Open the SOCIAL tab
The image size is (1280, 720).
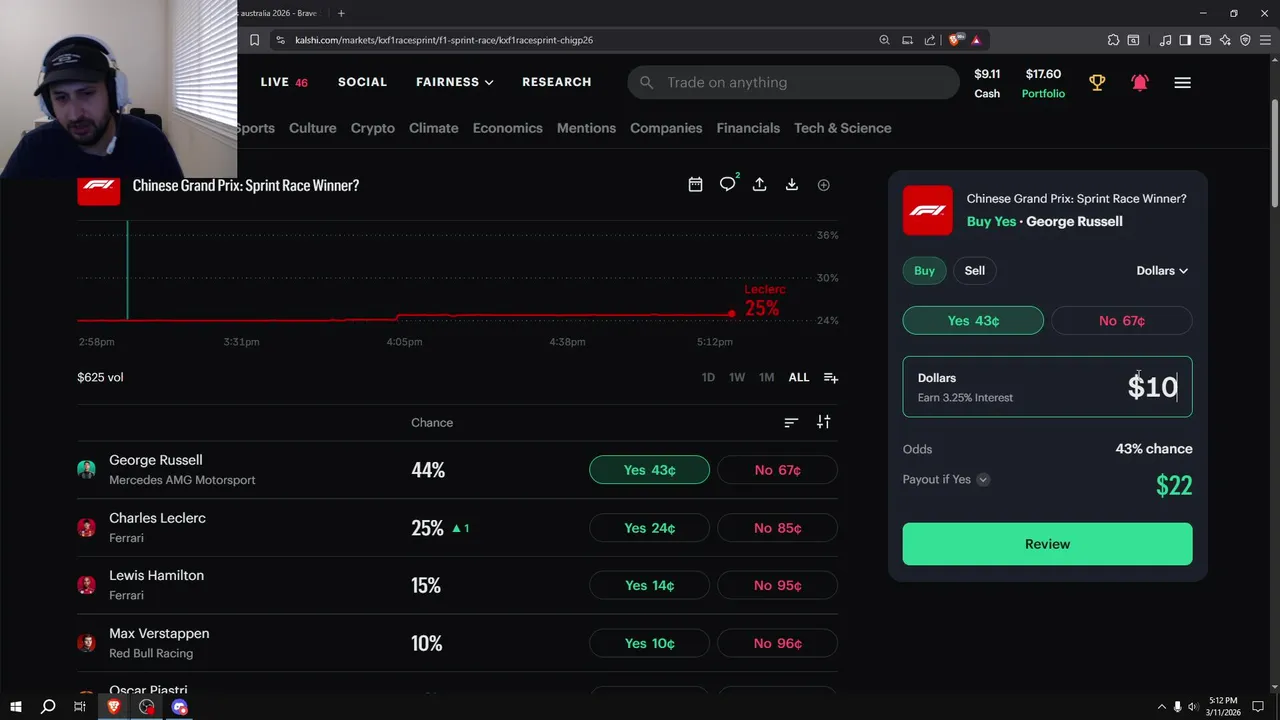(x=362, y=82)
